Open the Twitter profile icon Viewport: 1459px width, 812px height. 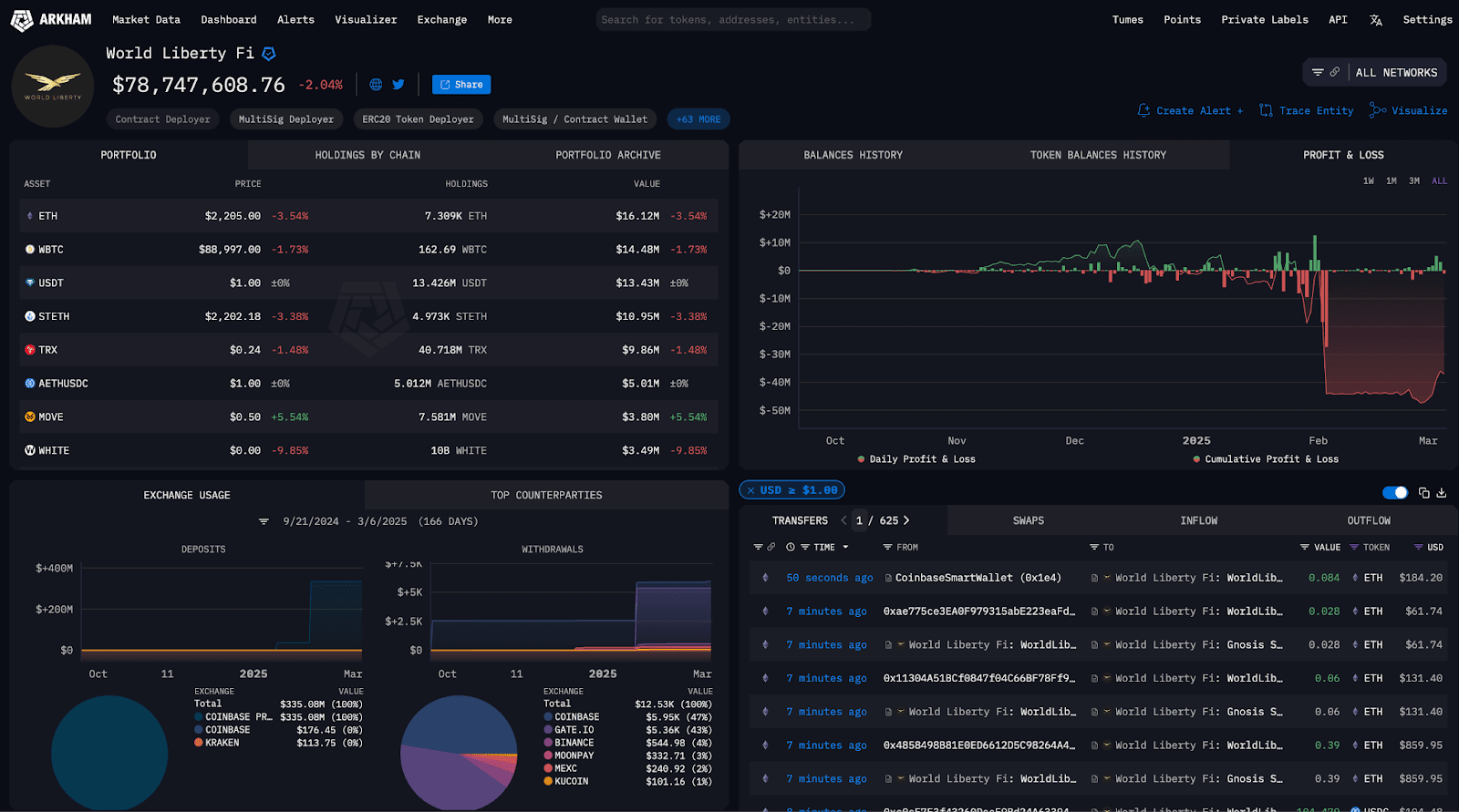pos(398,85)
